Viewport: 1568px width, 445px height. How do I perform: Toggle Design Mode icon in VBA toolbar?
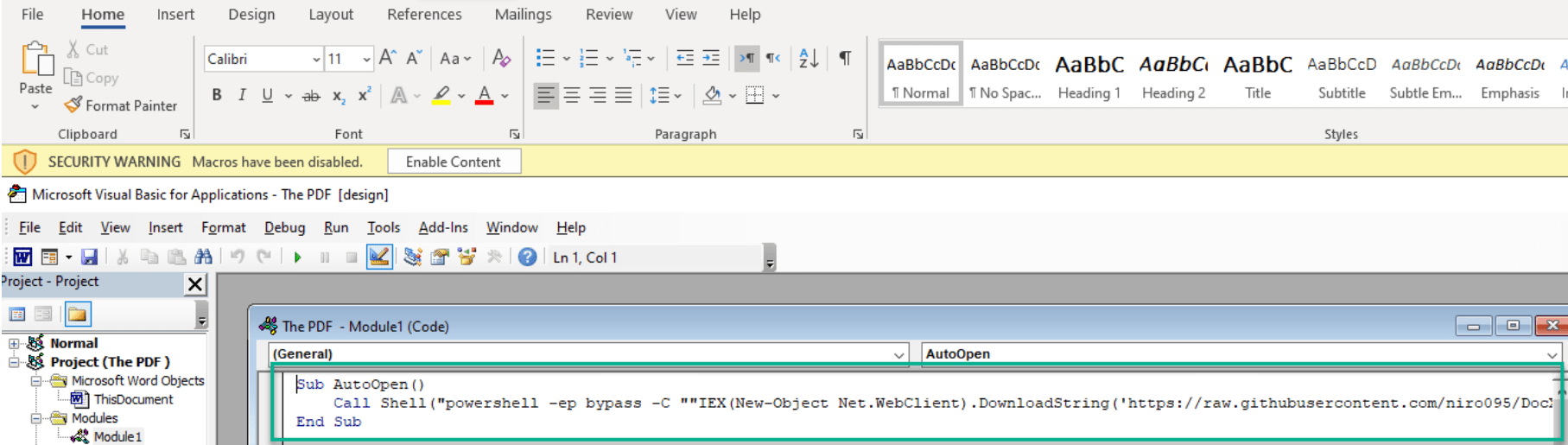pos(379,257)
